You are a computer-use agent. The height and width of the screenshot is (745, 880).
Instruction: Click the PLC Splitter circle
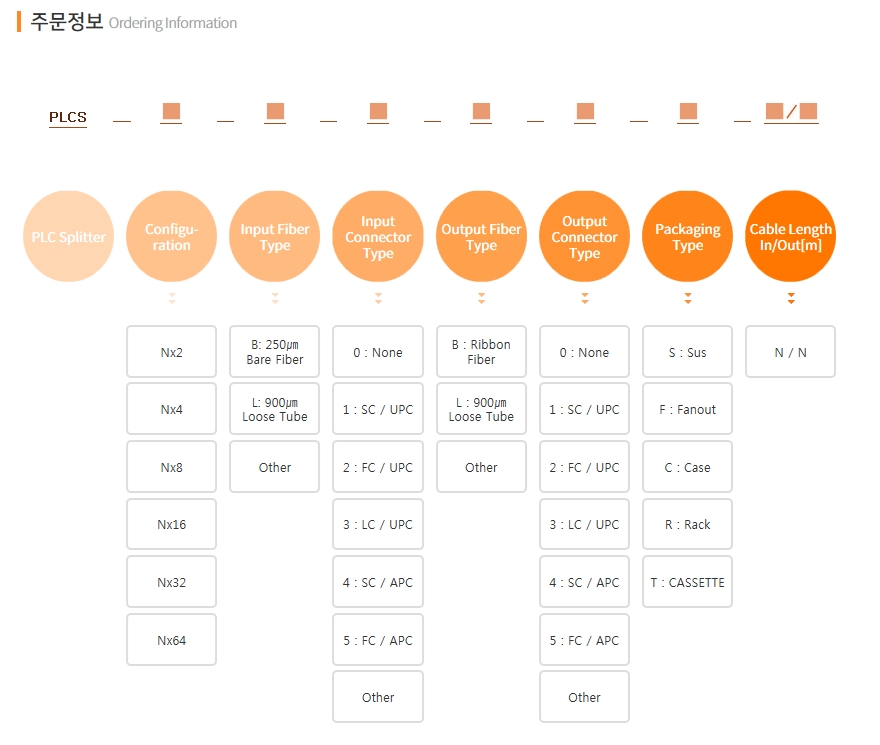pos(68,237)
